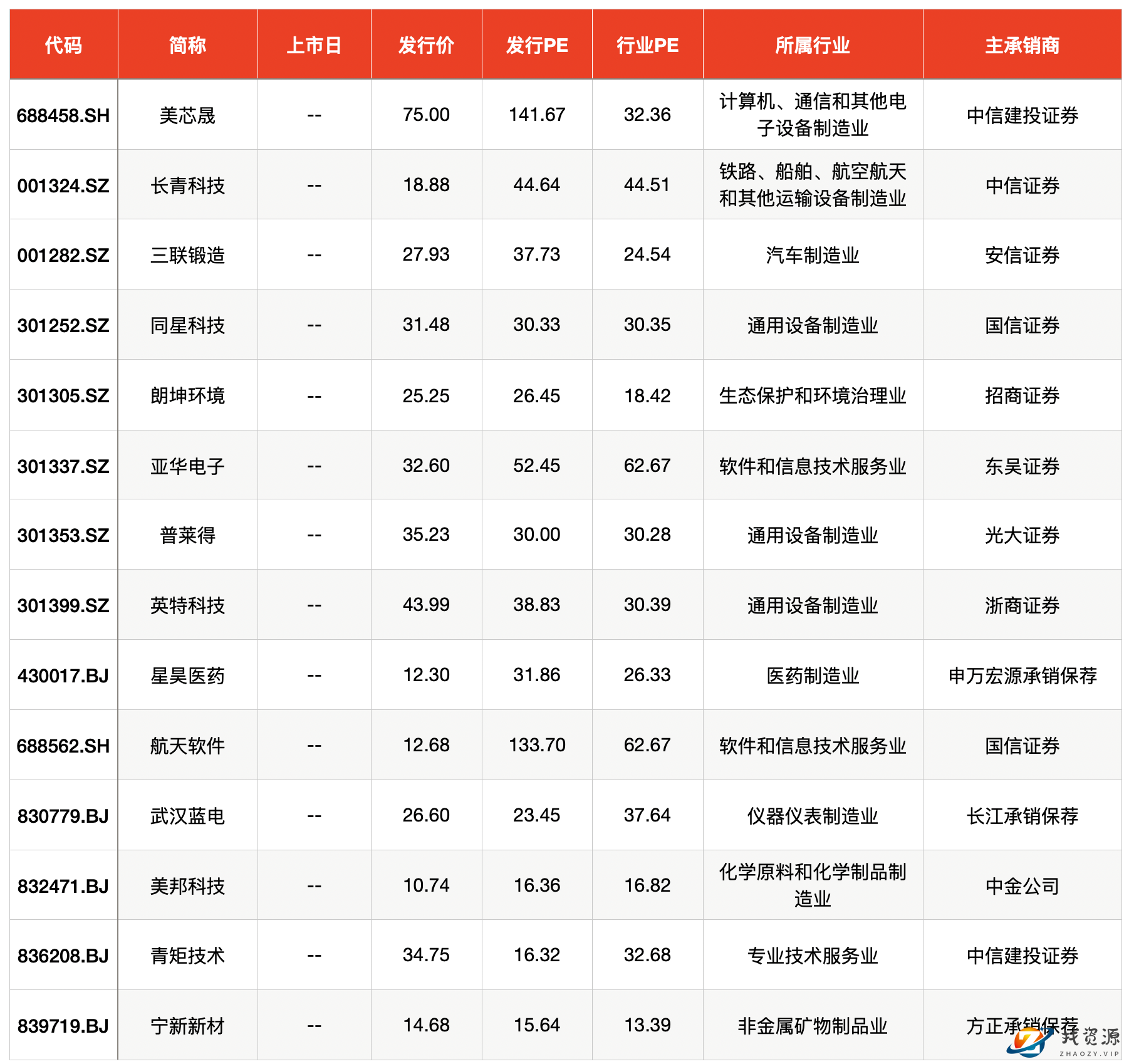Click issue price 43.99
Viewport: 1129px width, 1064px height.
click(x=426, y=605)
